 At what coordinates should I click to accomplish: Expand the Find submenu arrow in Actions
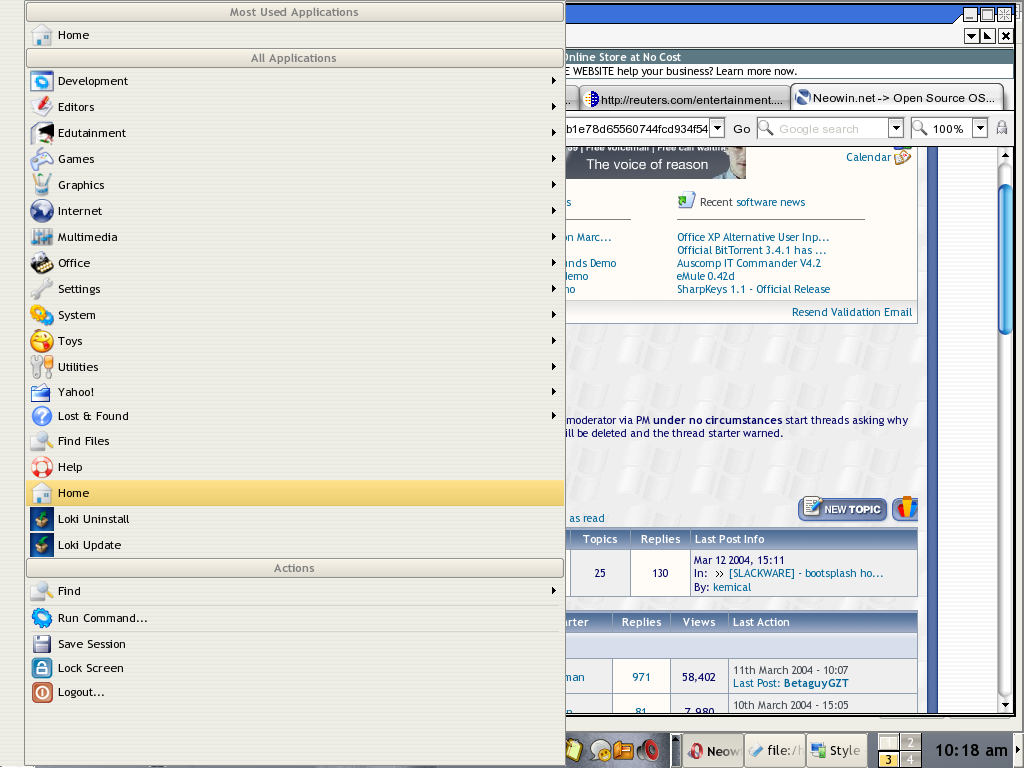(x=553, y=591)
